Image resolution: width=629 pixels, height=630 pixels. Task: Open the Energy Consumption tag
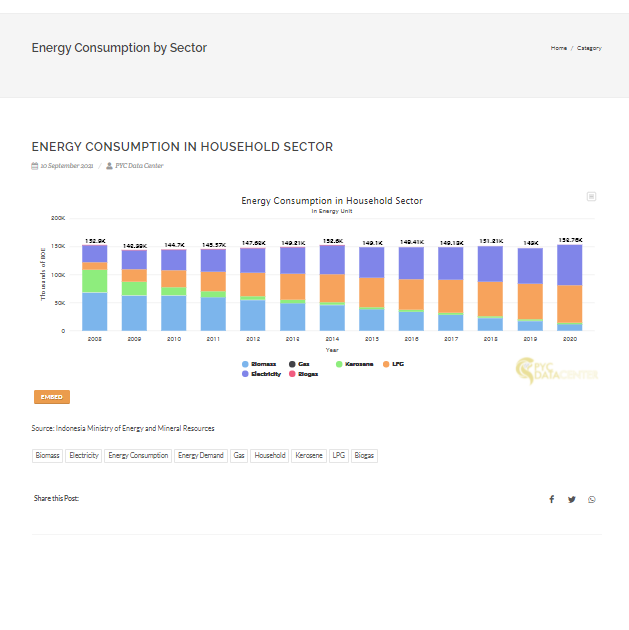[x=138, y=456]
